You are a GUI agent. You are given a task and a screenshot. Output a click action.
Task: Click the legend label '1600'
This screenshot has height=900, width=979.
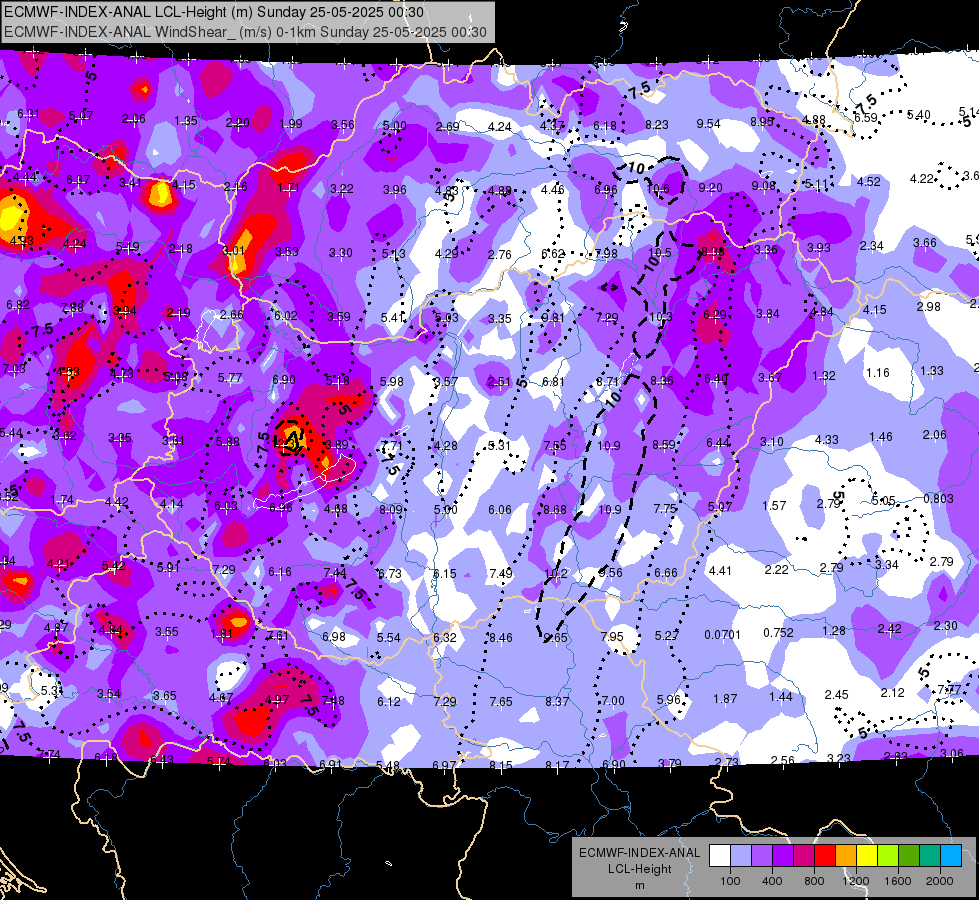click(x=898, y=881)
